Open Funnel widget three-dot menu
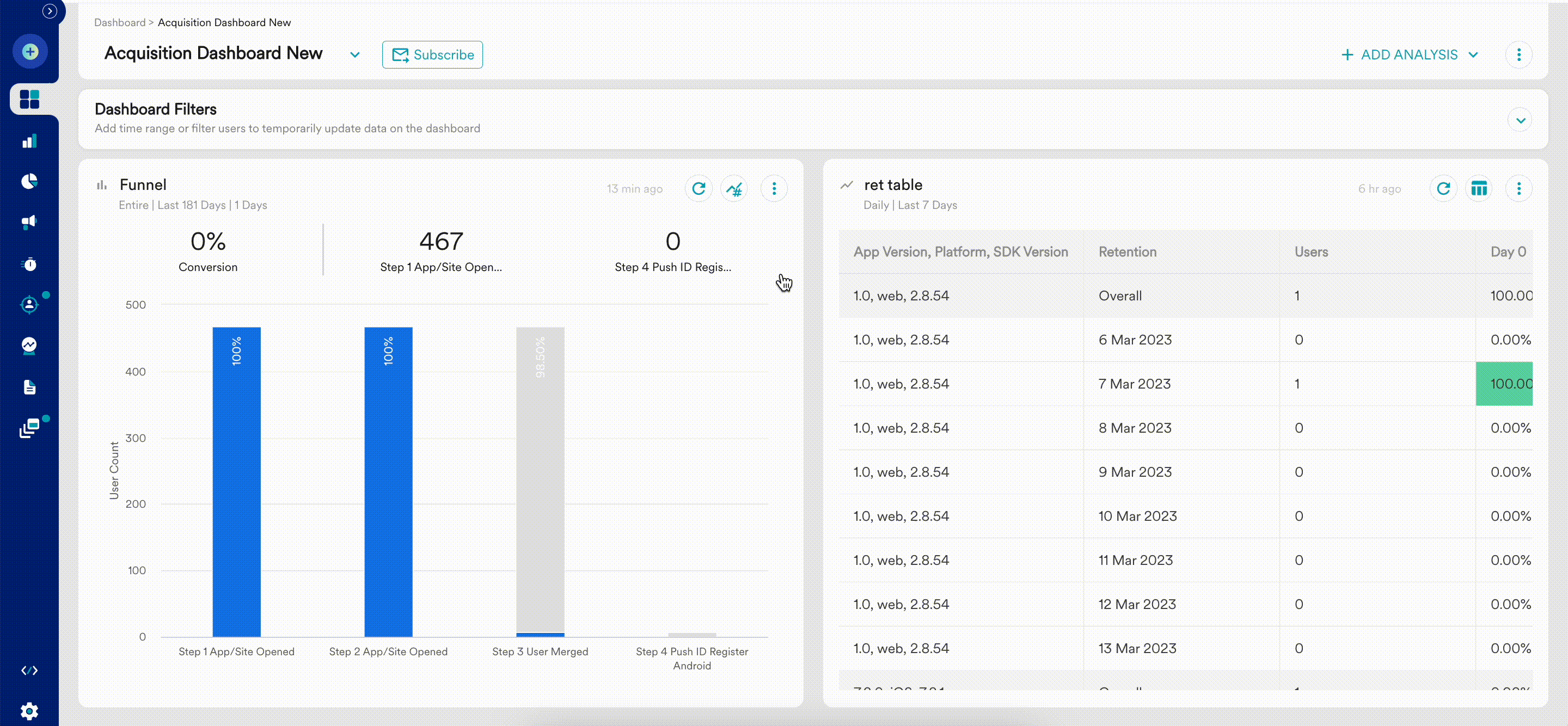 (x=774, y=189)
